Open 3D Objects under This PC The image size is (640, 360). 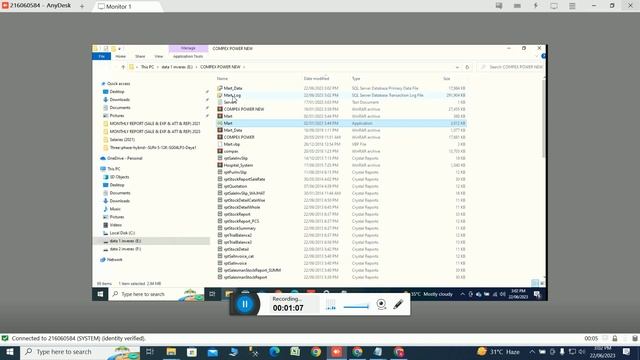(x=119, y=177)
